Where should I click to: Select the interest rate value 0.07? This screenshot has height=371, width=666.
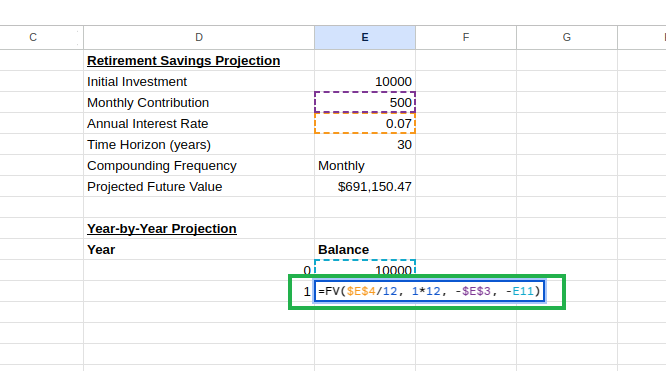coord(365,123)
